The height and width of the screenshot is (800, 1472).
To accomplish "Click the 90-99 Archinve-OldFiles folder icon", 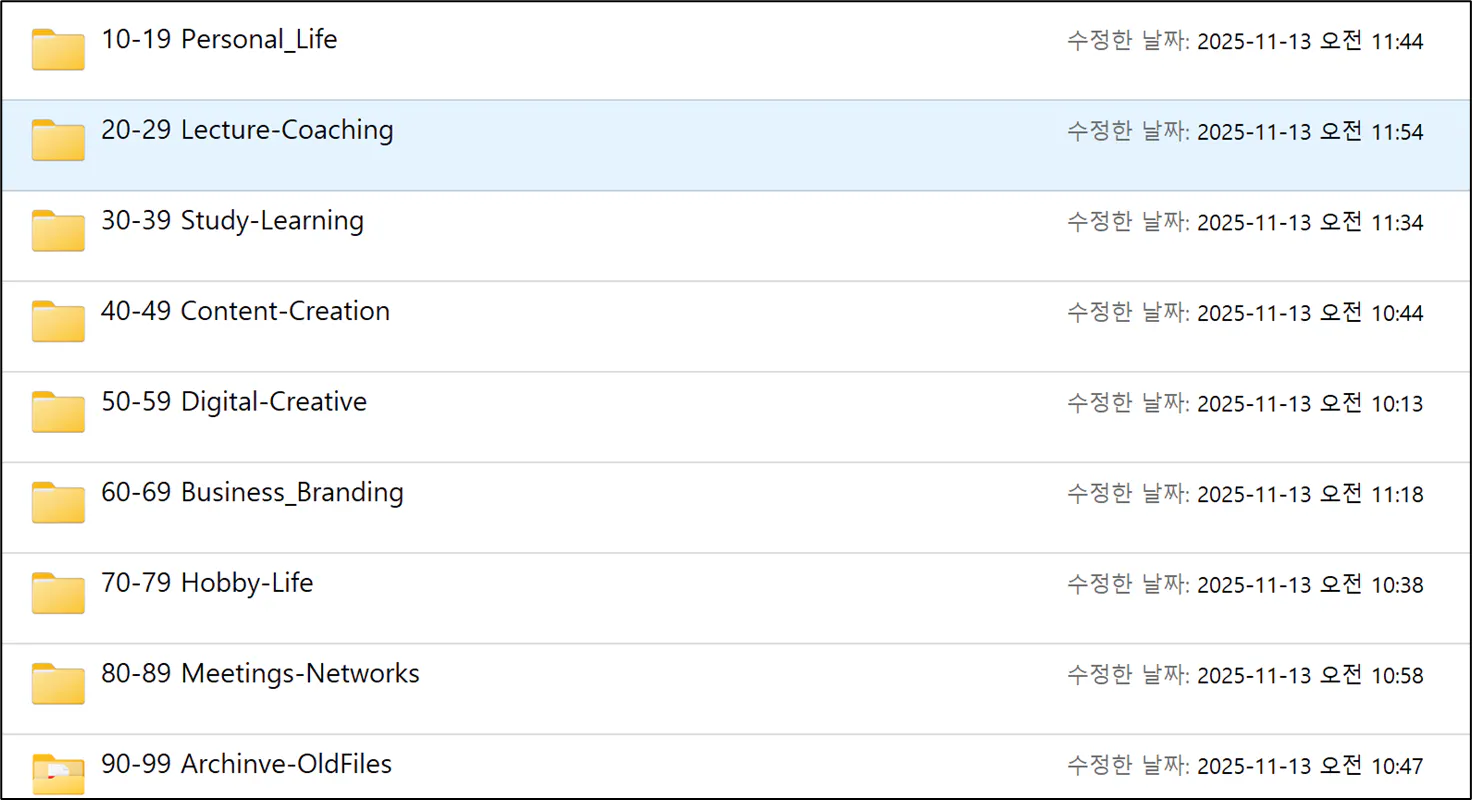I will tap(58, 773).
